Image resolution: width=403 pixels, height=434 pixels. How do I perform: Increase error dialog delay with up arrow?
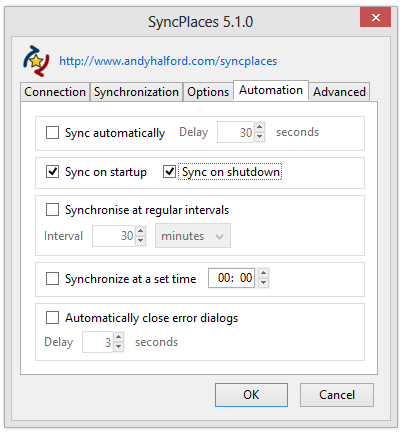(119, 337)
